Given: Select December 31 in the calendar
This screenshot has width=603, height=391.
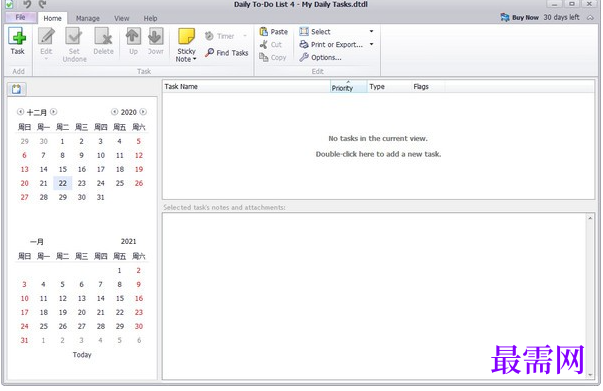Looking at the screenshot, I should tap(100, 197).
